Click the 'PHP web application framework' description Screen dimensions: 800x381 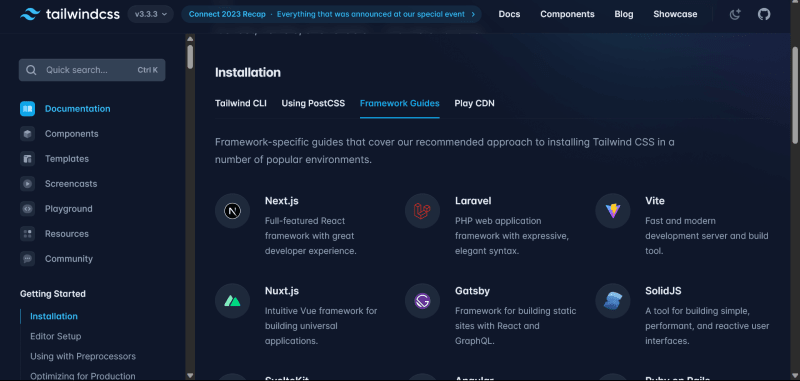tap(512, 236)
